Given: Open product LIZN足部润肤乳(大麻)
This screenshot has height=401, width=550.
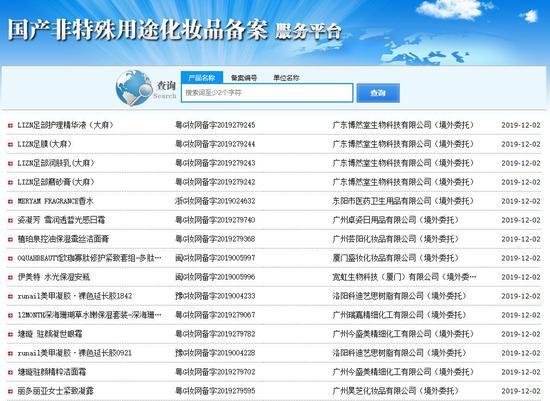Looking at the screenshot, I should click(x=56, y=163).
